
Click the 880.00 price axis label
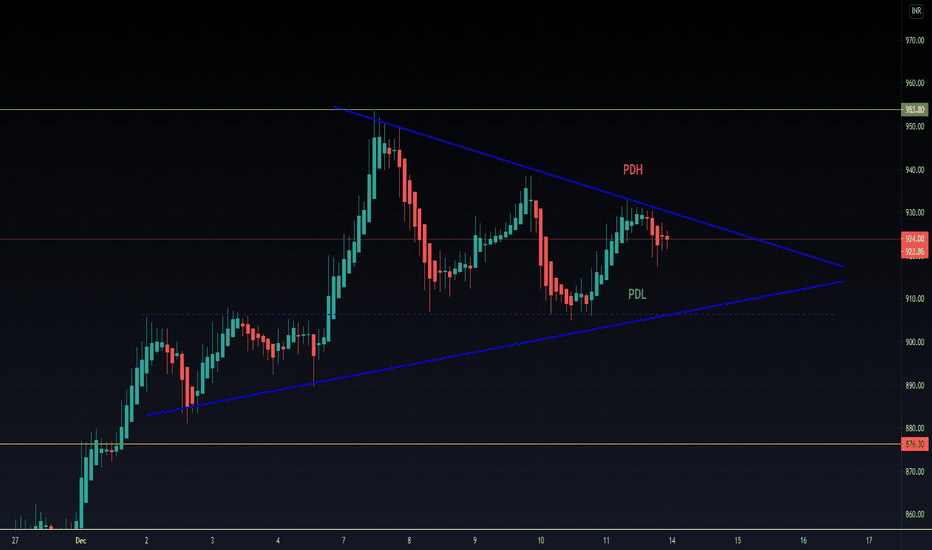(915, 428)
